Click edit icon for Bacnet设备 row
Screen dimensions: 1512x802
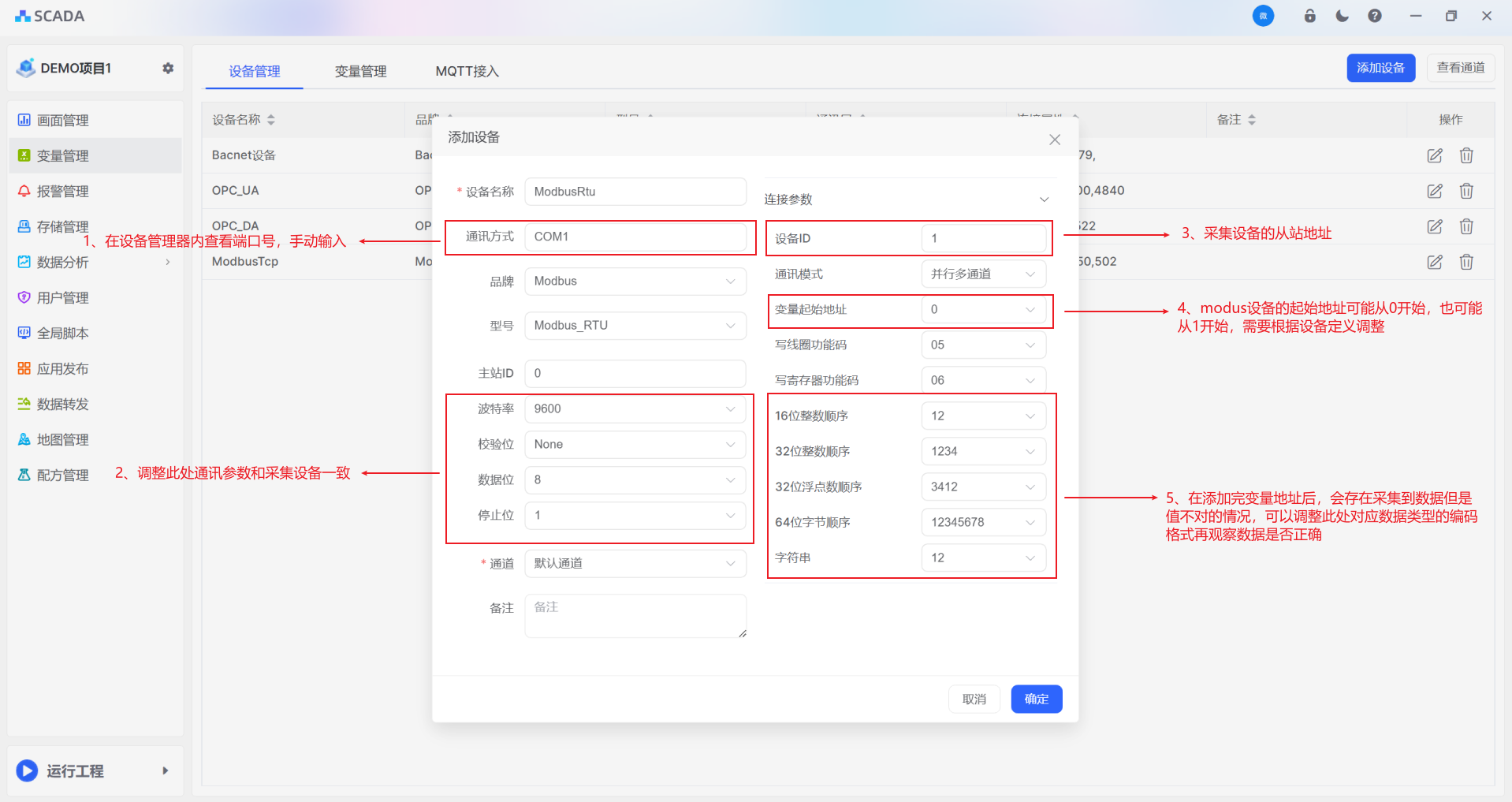tap(1434, 155)
